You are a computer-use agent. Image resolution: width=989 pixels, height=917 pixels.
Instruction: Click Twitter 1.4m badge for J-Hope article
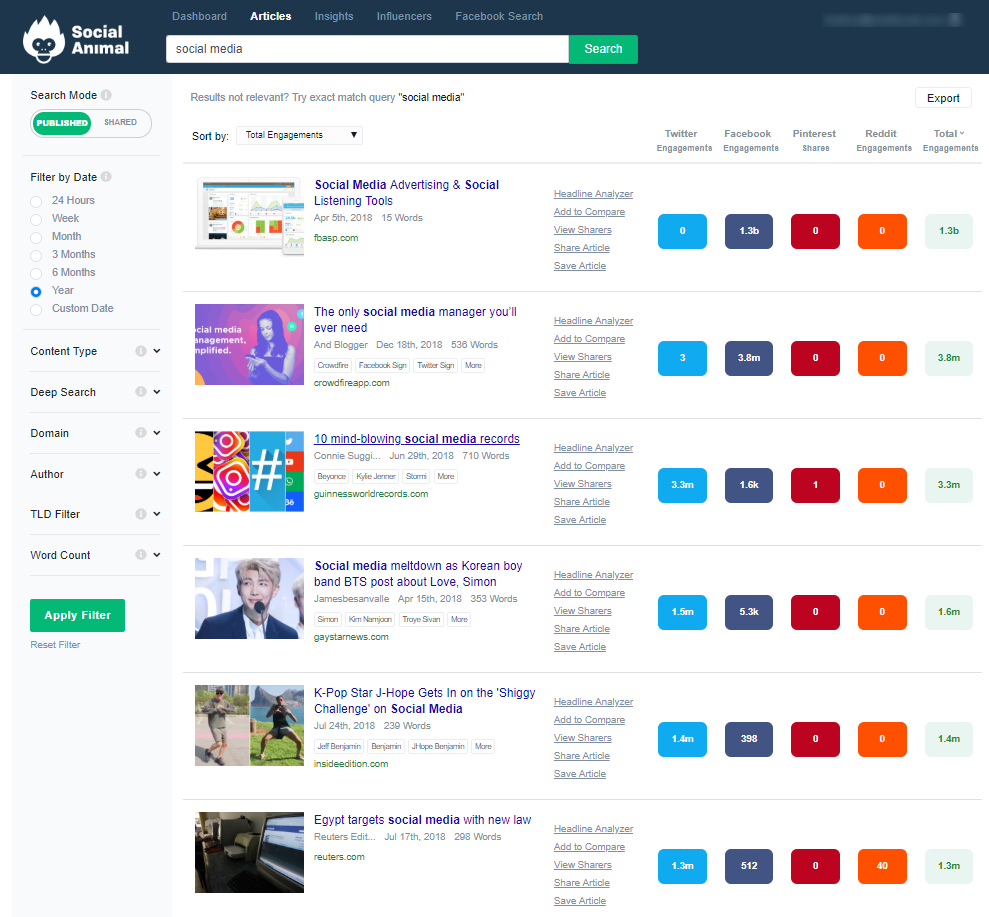click(682, 739)
